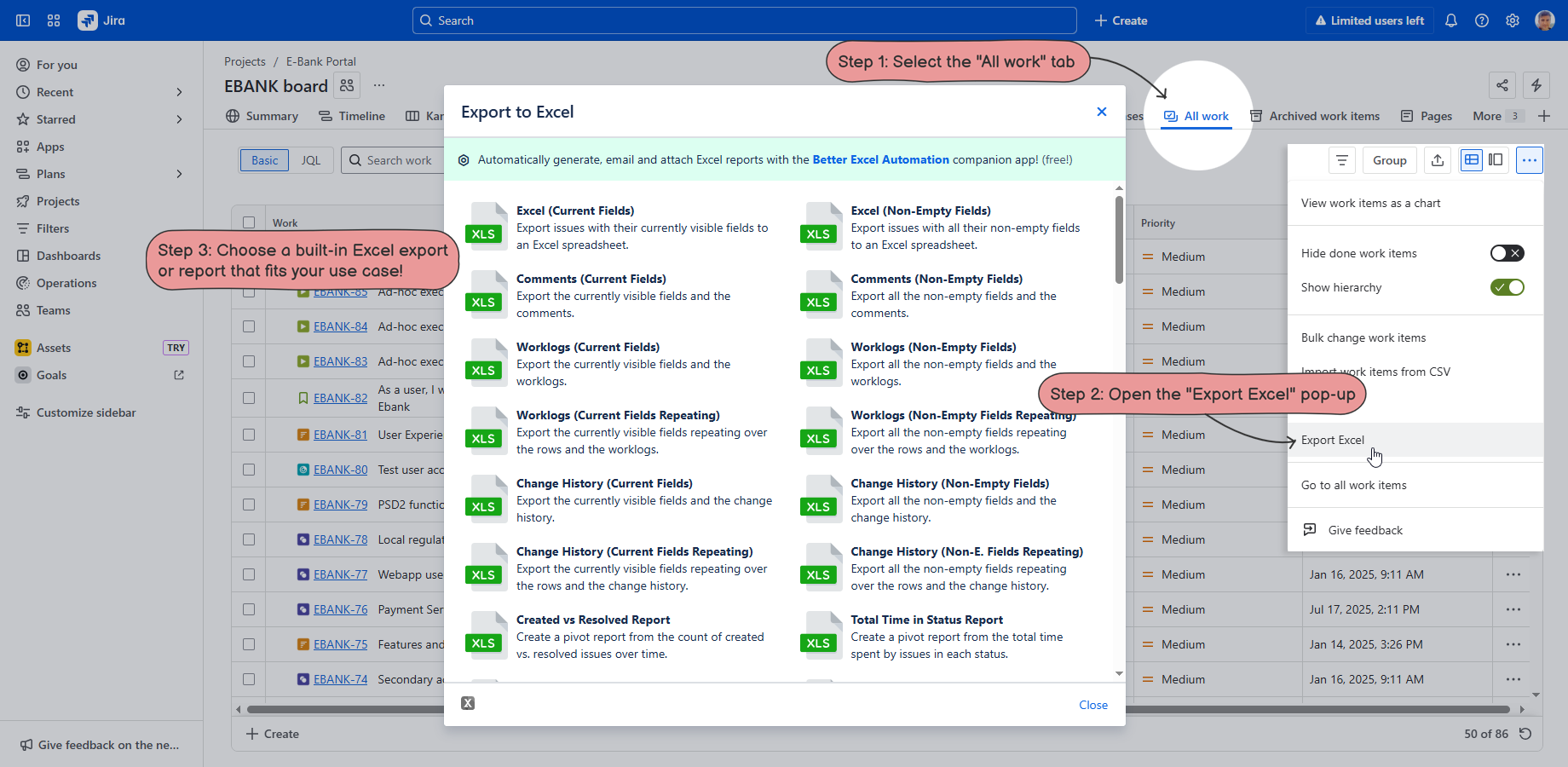The height and width of the screenshot is (767, 1568).
Task: Click the Jira logo
Action: tap(101, 20)
